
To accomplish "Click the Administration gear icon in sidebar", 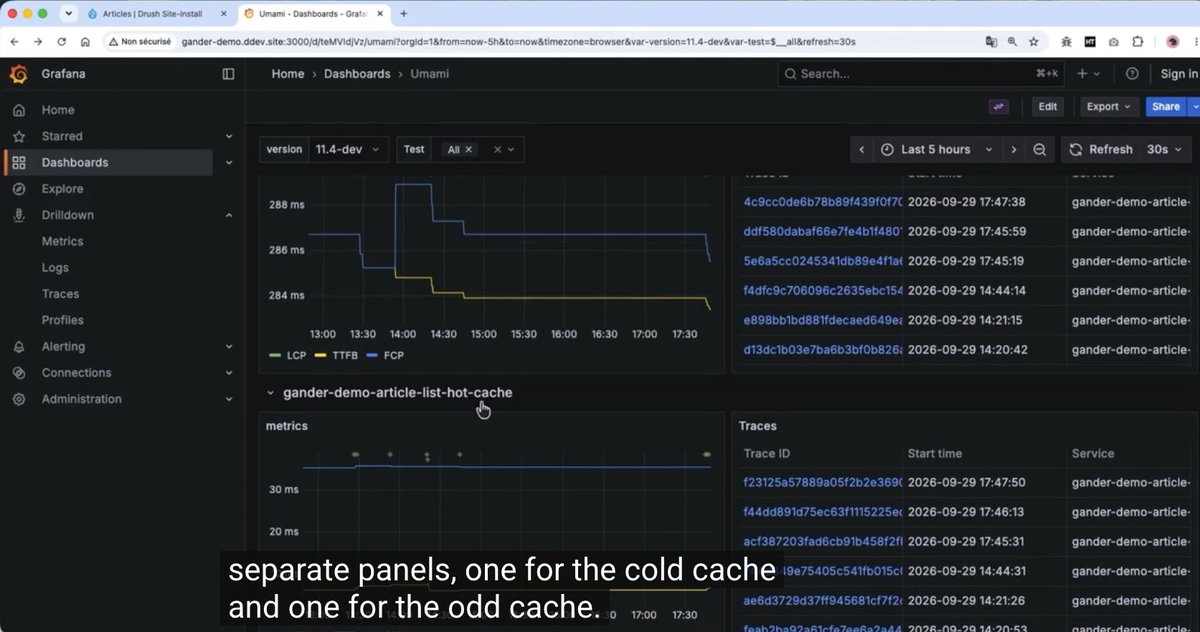I will point(19,399).
